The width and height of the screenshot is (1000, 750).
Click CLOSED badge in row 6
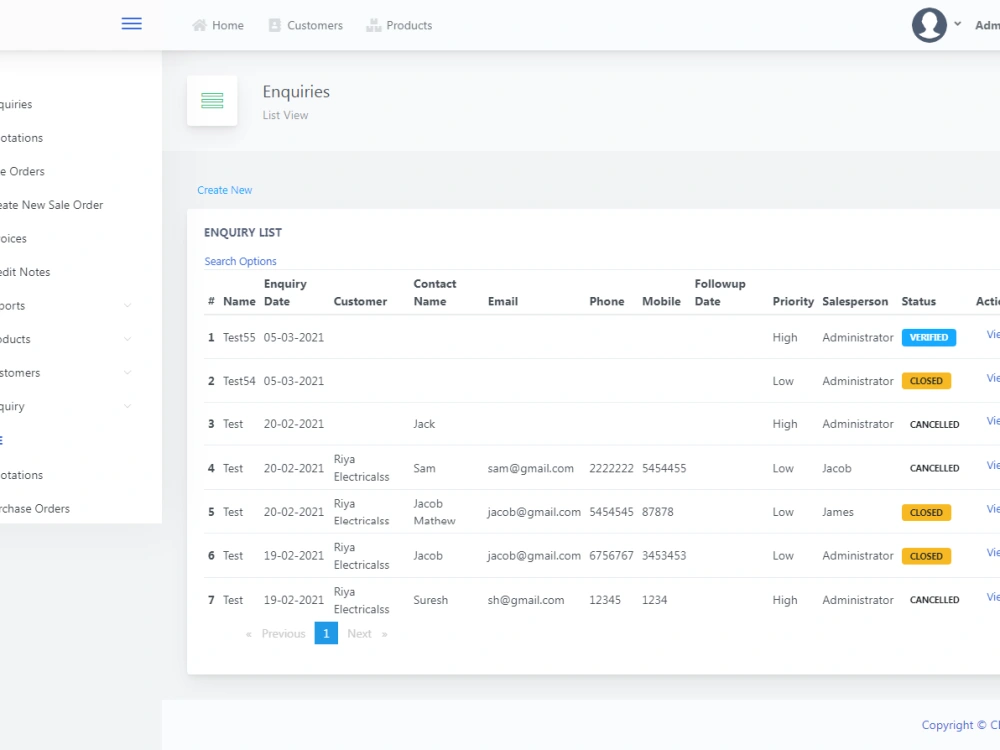926,556
